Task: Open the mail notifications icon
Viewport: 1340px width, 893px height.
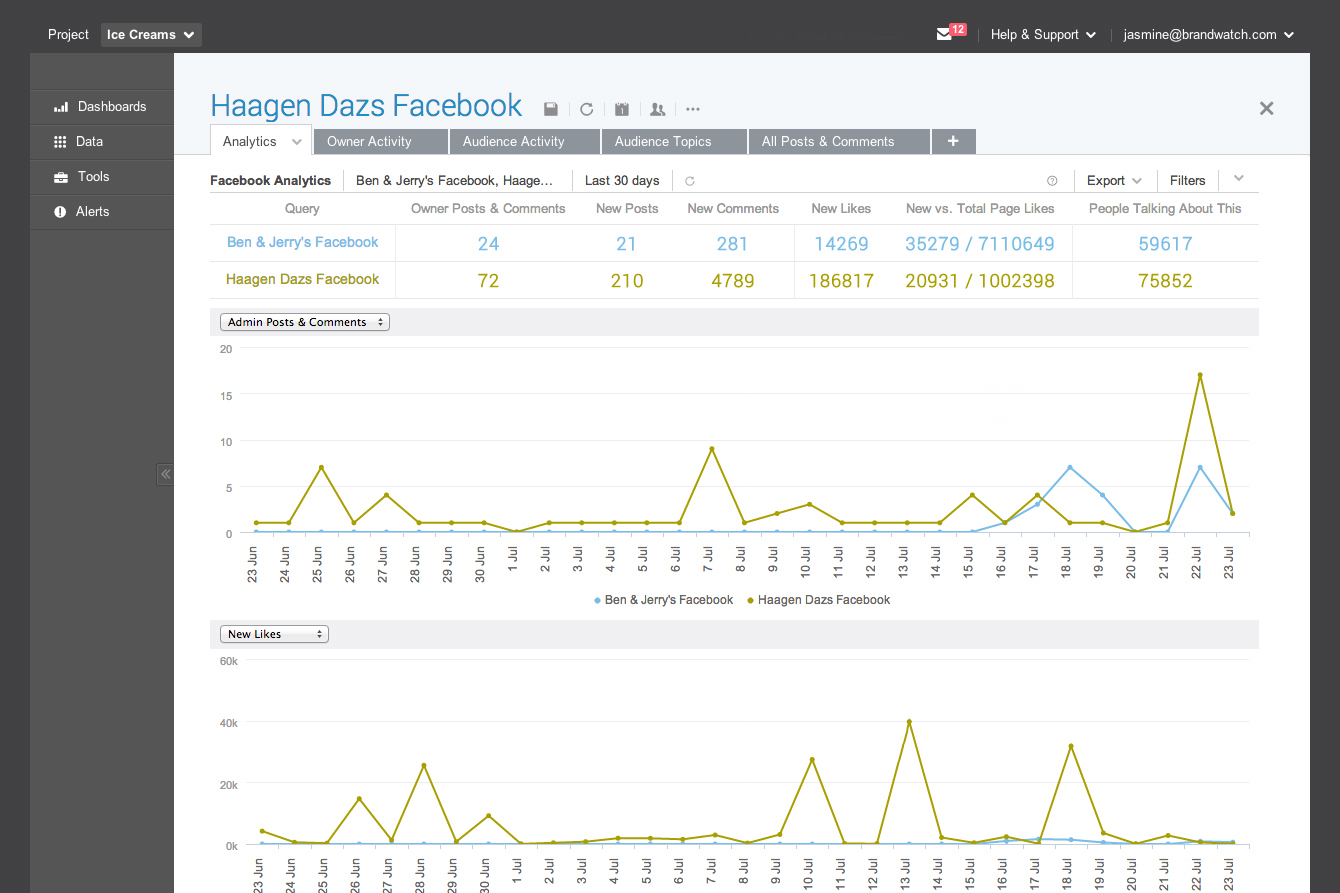Action: click(944, 34)
